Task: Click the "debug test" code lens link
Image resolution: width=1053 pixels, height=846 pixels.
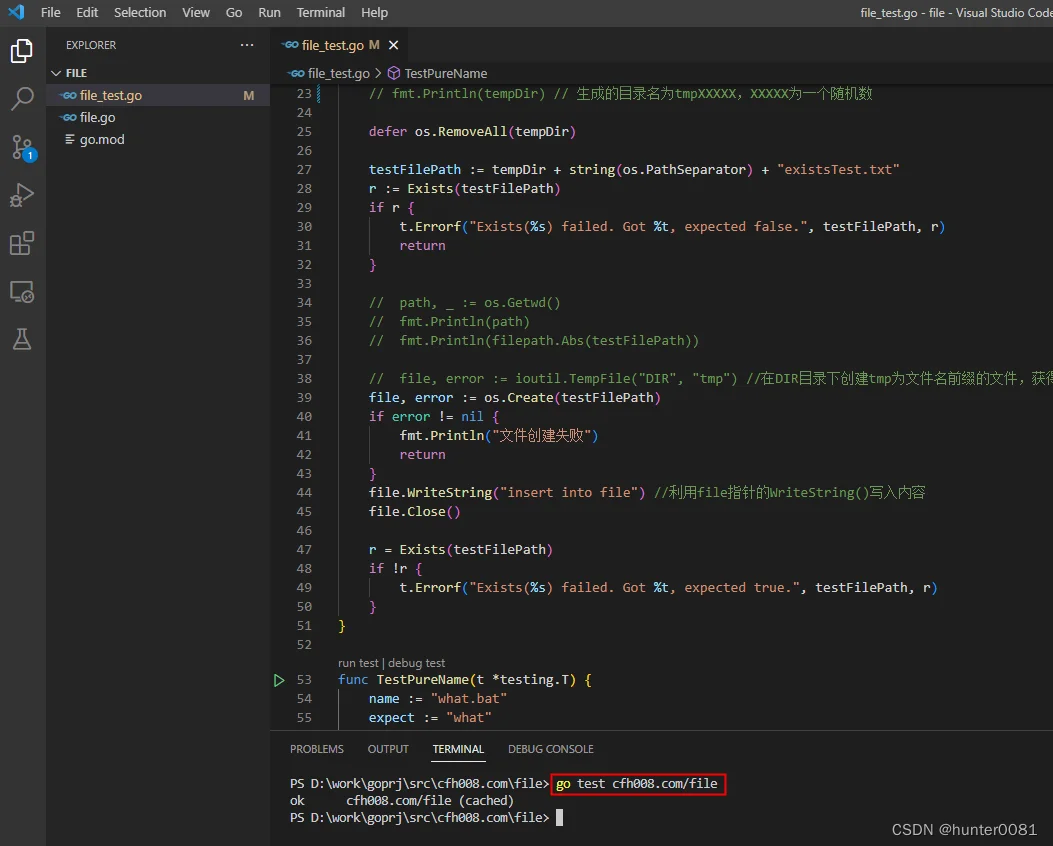Action: click(416, 663)
